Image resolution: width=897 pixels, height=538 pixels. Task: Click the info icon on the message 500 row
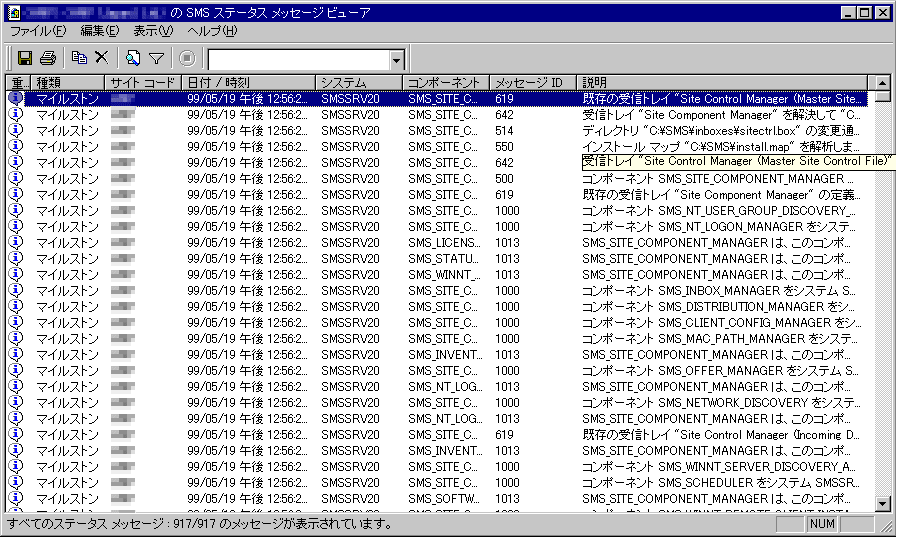pos(16,178)
